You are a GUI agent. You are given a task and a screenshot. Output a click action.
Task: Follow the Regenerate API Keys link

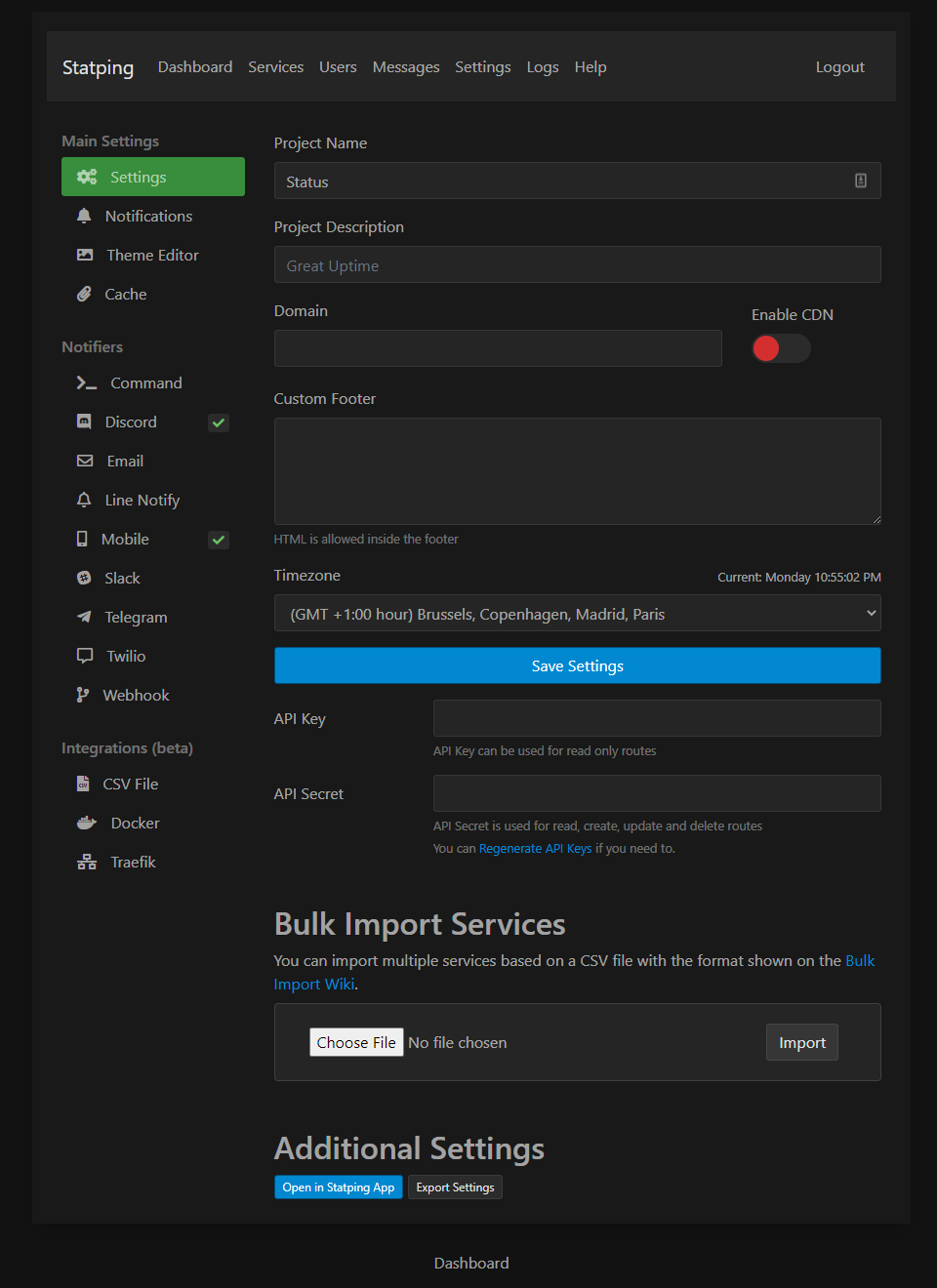pyautogui.click(x=535, y=849)
